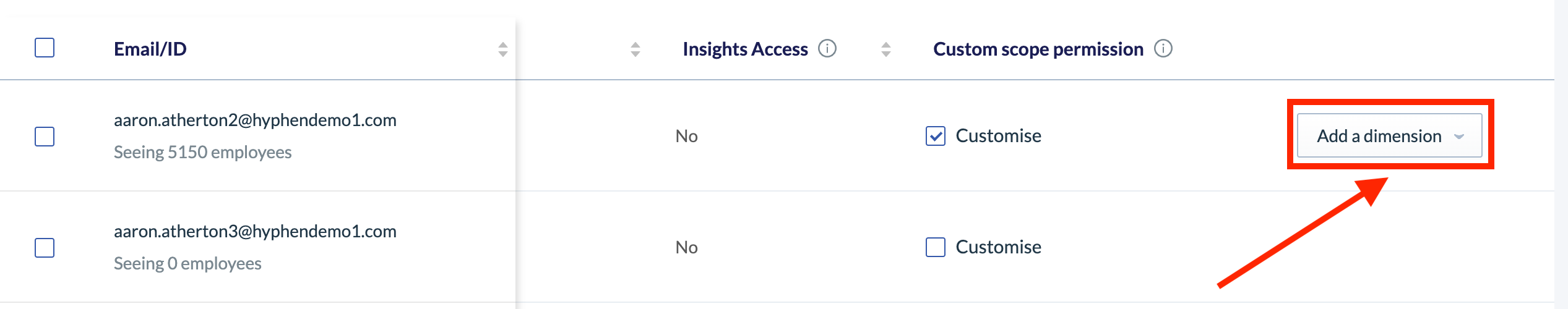The height and width of the screenshot is (309, 1568).
Task: Sort by the Email/ID column arrows
Action: (x=503, y=49)
